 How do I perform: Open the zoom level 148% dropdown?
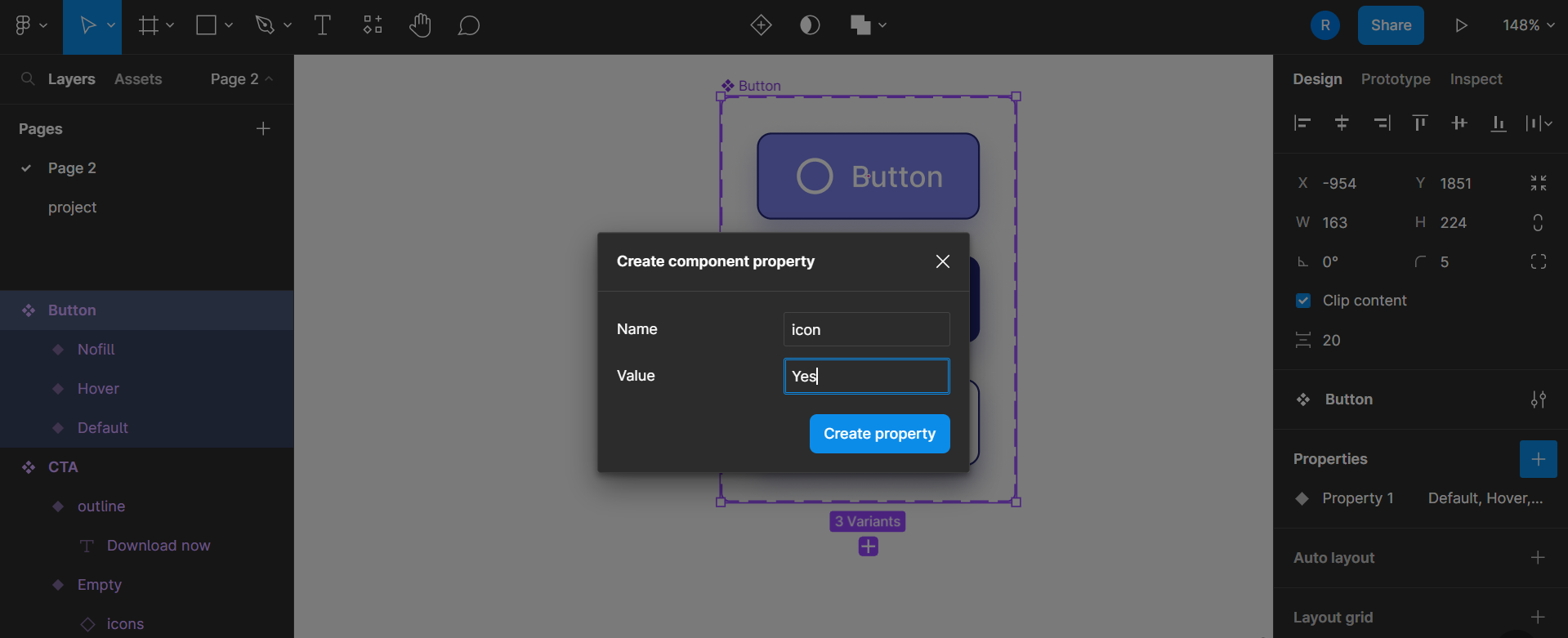tap(1528, 25)
